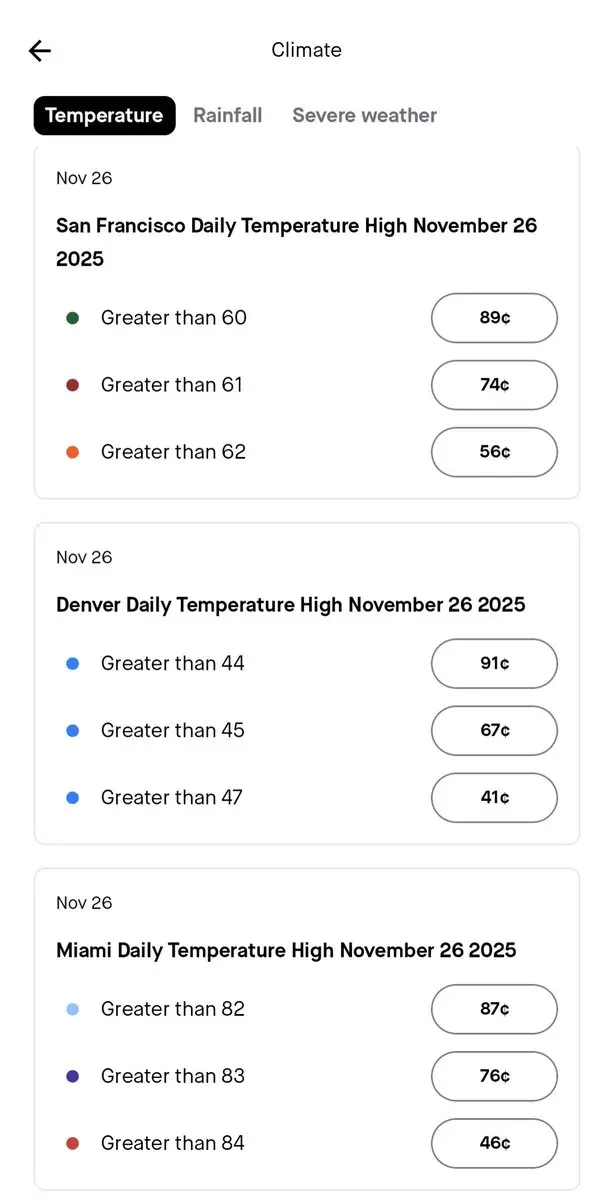Choose the 56¢ price for Greater than 62
Viewport: 614px width, 1200px height.
[x=494, y=452]
